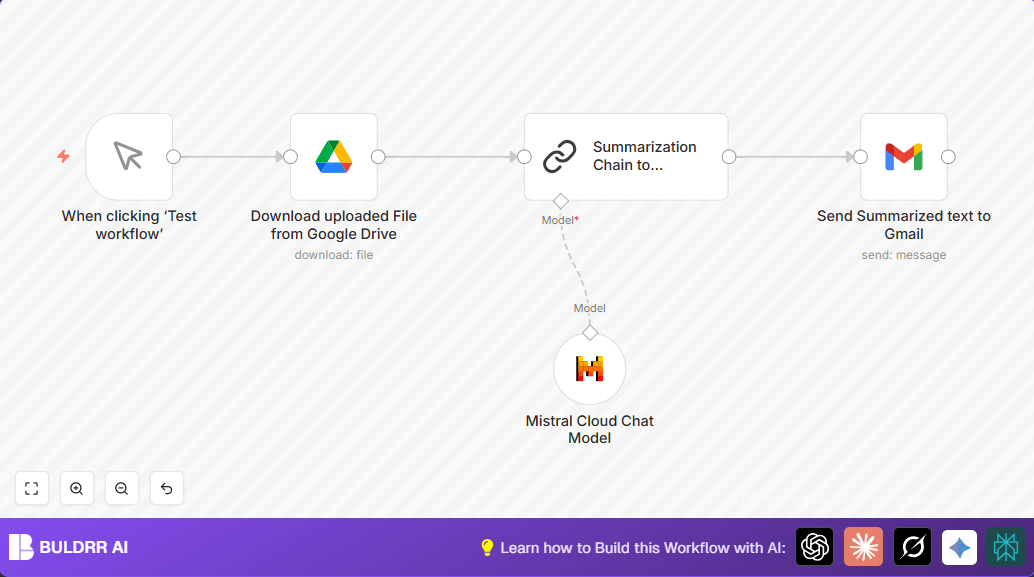Open the Gmail send message node
This screenshot has width=1034, height=577.
(x=903, y=157)
